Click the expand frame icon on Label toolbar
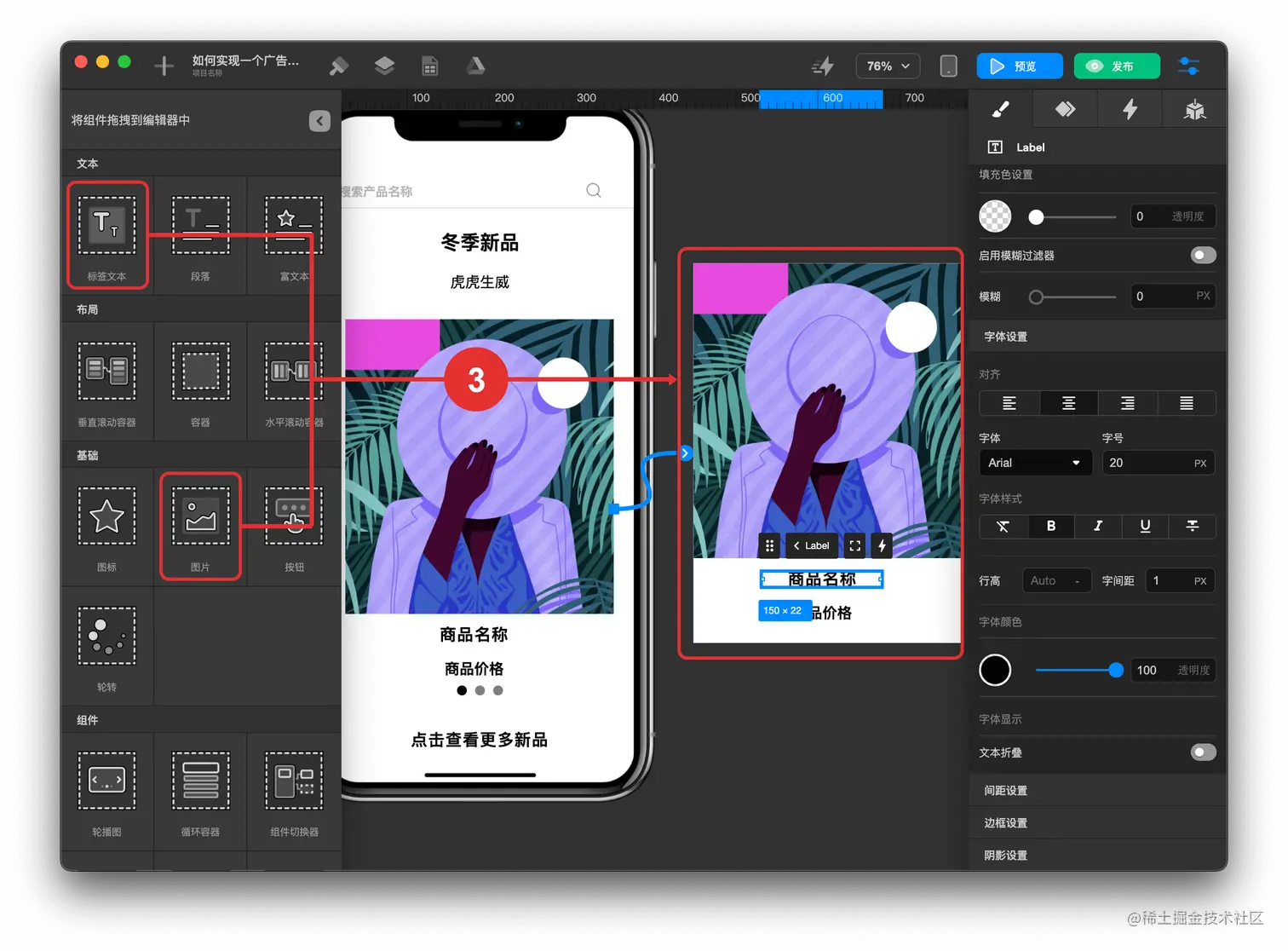 coord(854,545)
